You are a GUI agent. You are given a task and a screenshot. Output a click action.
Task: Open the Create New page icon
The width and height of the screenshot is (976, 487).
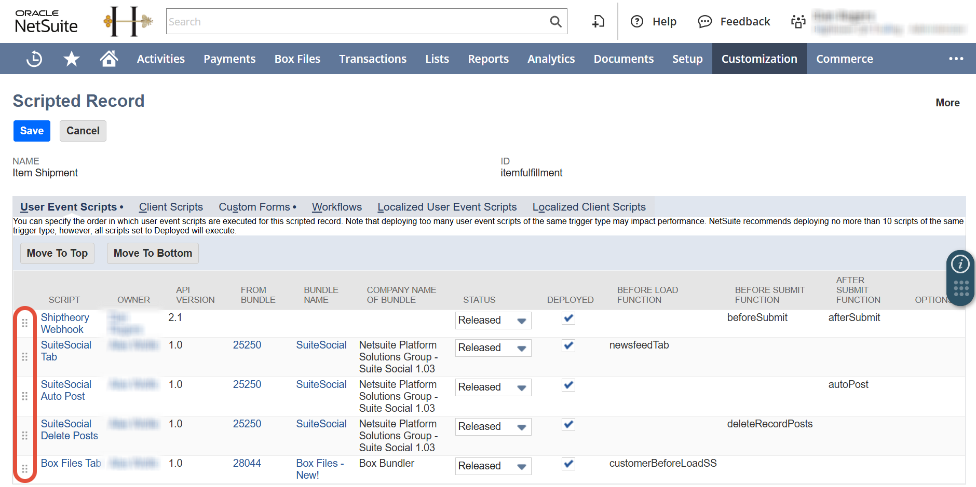click(x=598, y=21)
